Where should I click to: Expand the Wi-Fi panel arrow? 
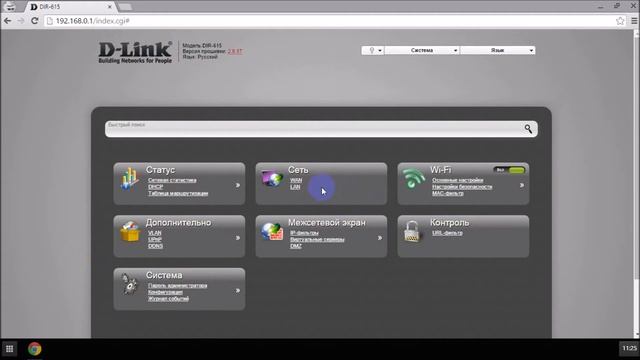pyautogui.click(x=522, y=185)
